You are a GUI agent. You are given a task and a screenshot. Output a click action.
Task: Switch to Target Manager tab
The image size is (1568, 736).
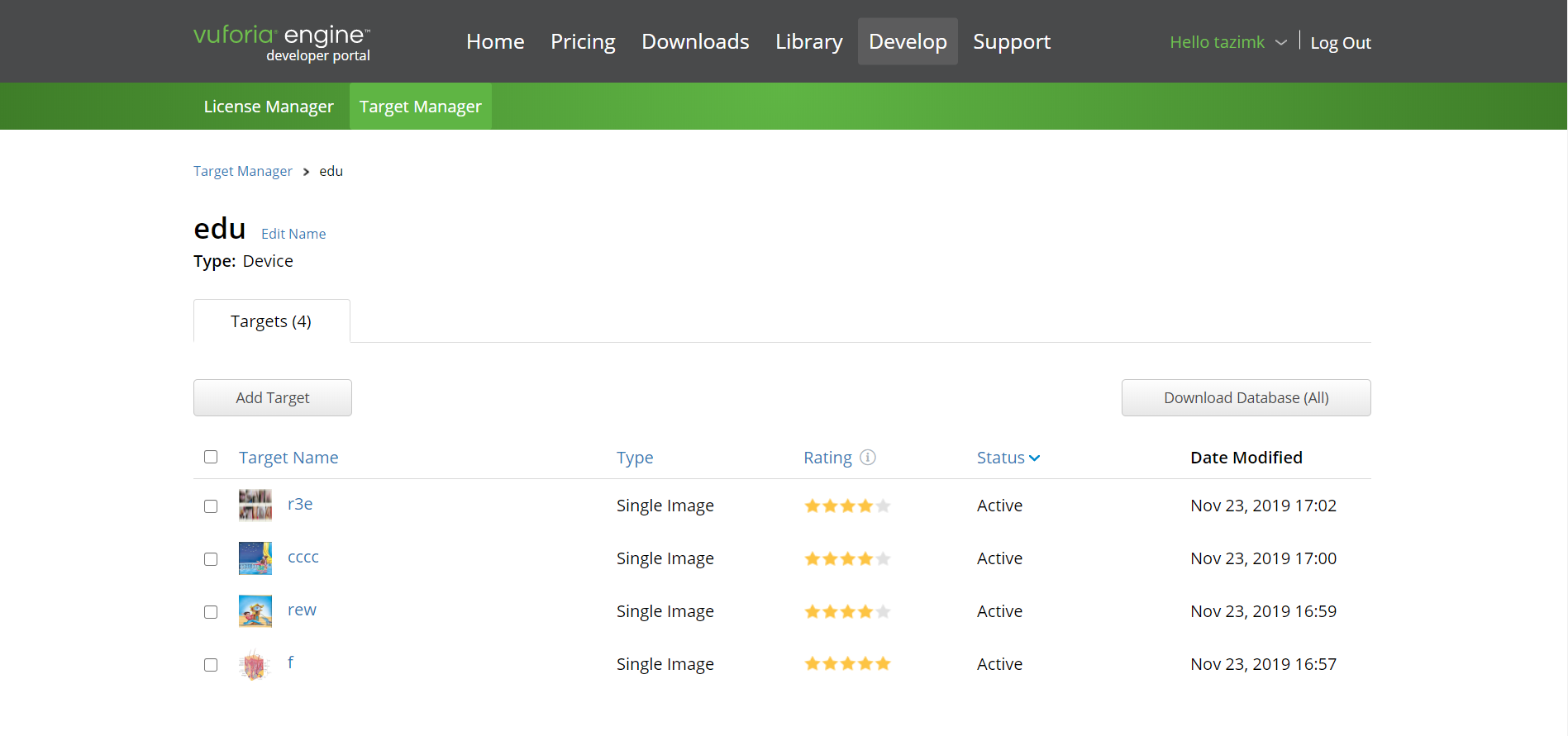[x=421, y=107]
